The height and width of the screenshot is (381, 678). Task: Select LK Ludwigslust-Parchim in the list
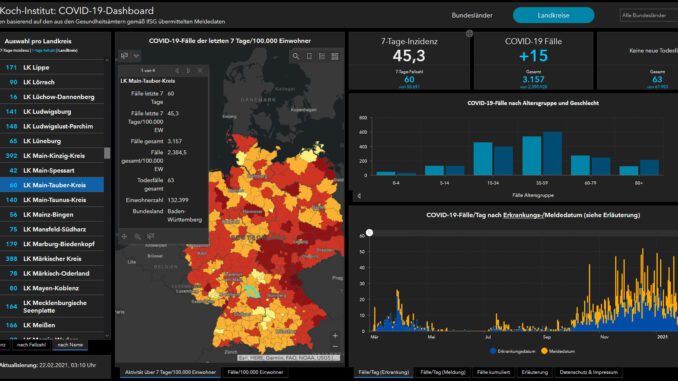pyautogui.click(x=52, y=126)
